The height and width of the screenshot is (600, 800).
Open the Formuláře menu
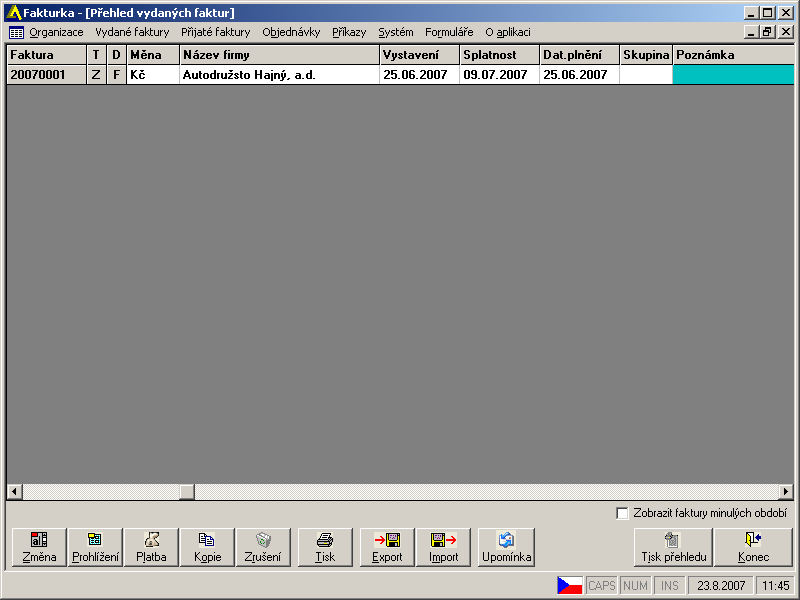[449, 33]
